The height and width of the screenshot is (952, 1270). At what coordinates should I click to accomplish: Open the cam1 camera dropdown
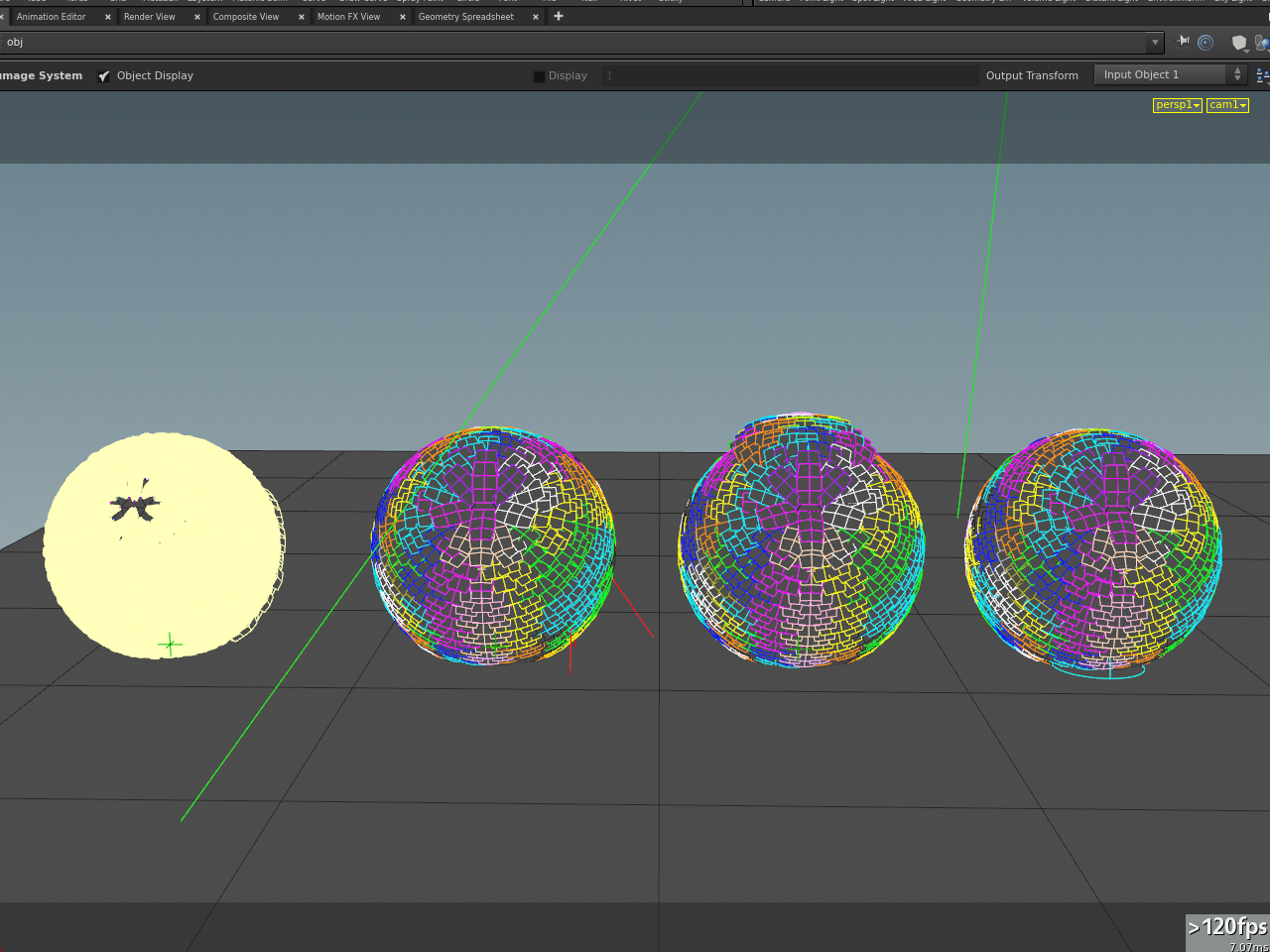click(x=1227, y=104)
